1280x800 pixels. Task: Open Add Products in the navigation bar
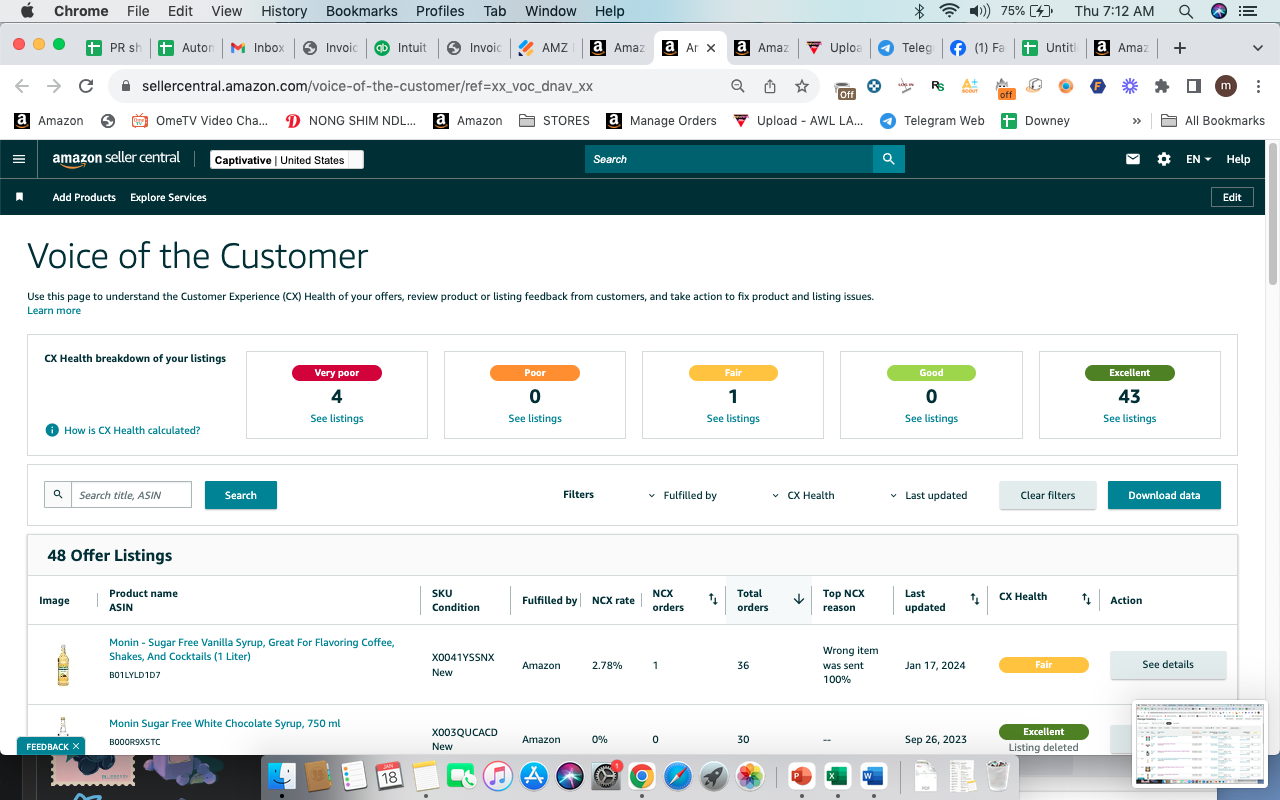coord(84,197)
